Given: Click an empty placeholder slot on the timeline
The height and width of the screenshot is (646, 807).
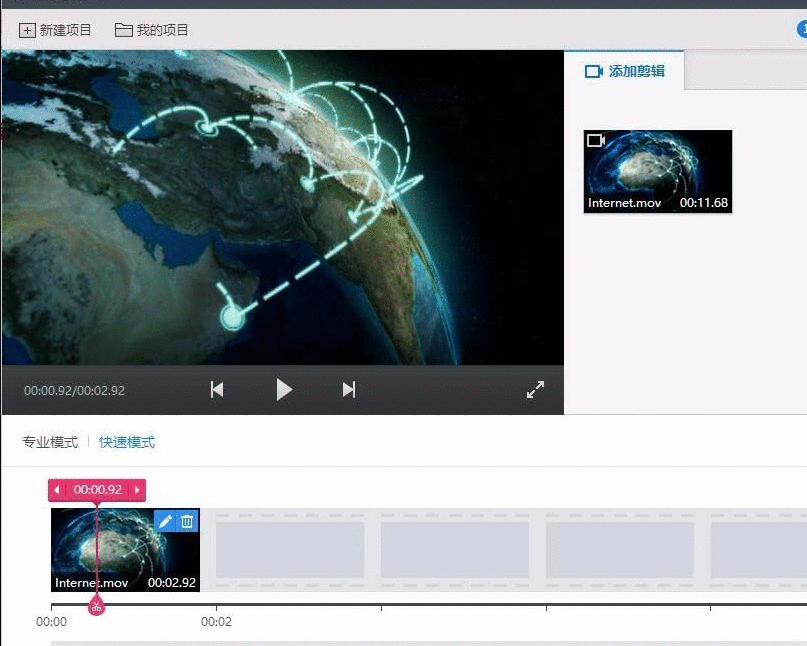Looking at the screenshot, I should 288,550.
